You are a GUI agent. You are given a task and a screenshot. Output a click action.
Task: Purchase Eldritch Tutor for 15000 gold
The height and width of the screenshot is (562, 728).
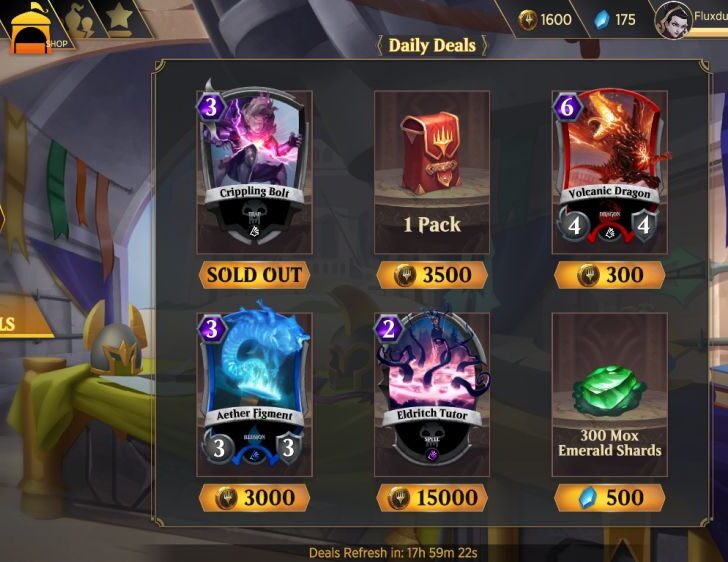pos(432,497)
